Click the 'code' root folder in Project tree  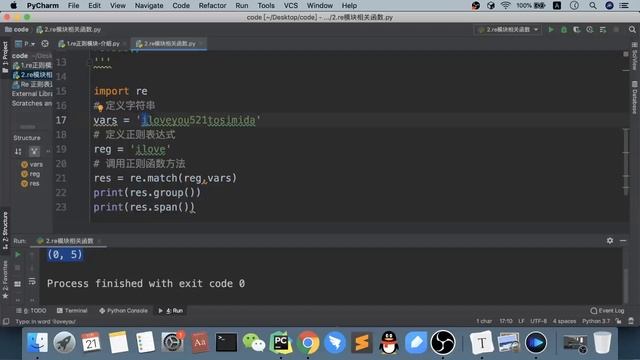20,56
